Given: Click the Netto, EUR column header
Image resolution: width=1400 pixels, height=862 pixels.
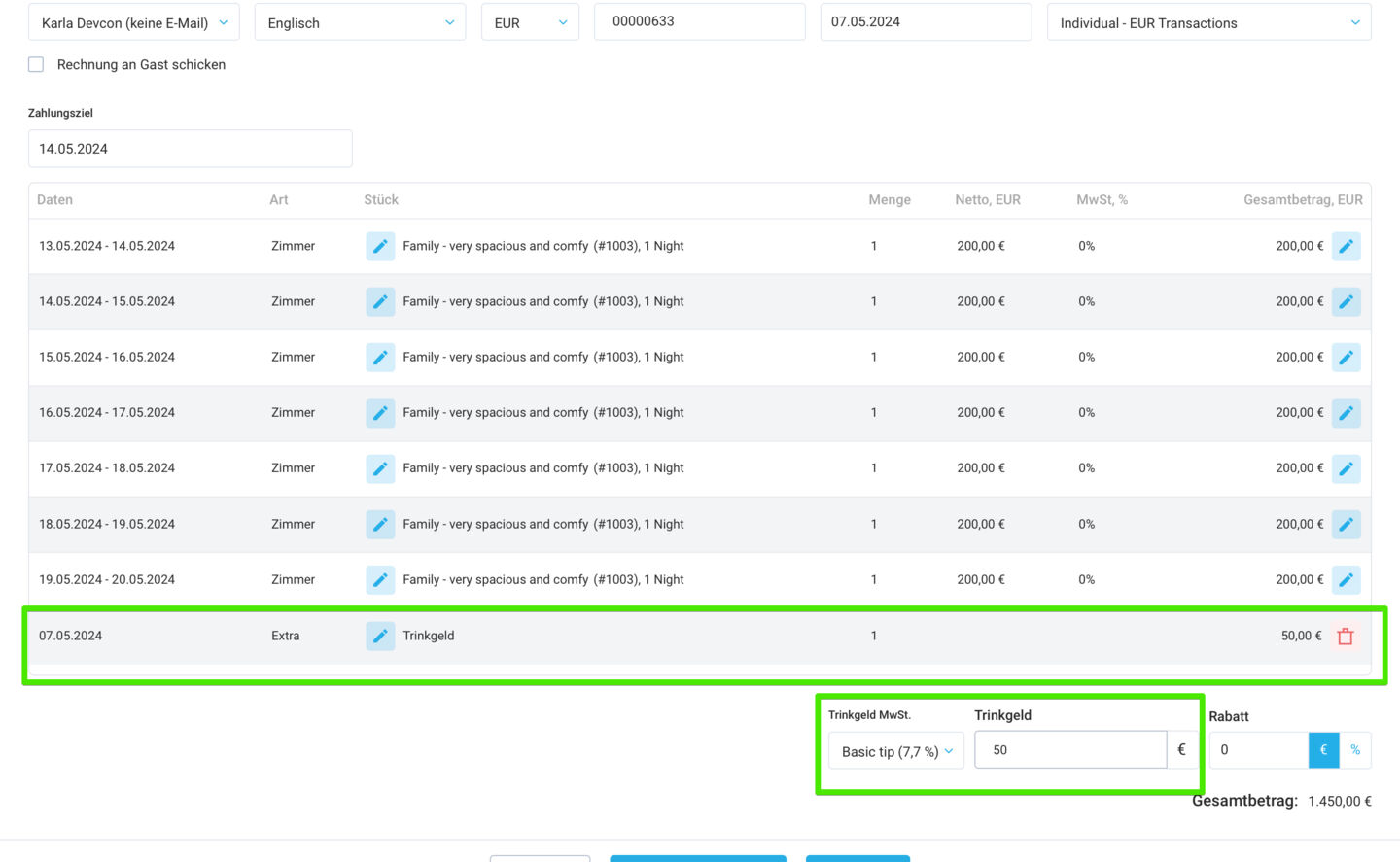Looking at the screenshot, I should tap(988, 199).
